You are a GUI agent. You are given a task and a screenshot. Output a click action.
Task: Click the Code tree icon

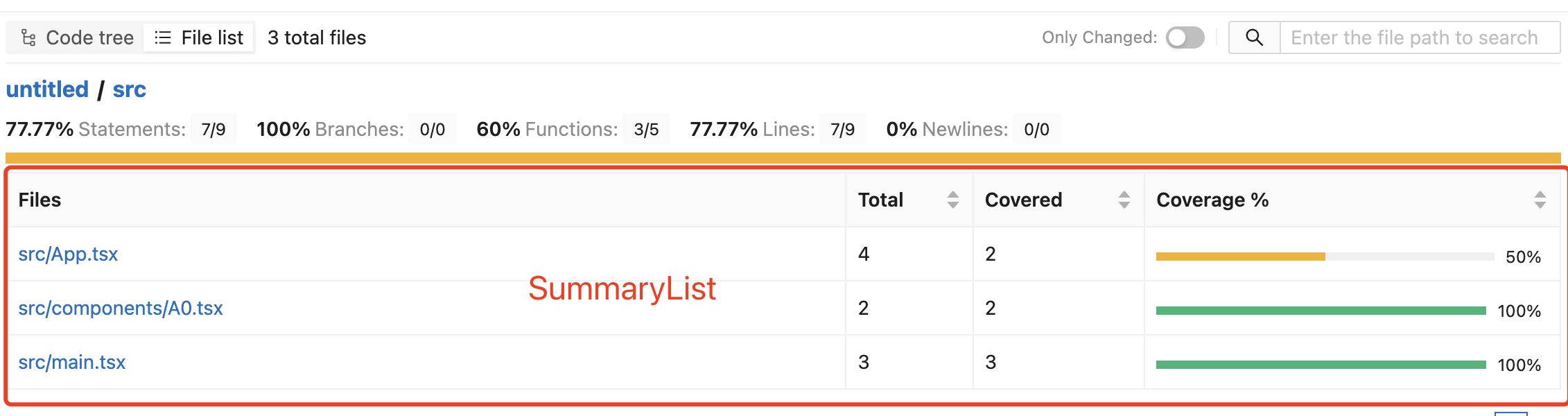[28, 37]
